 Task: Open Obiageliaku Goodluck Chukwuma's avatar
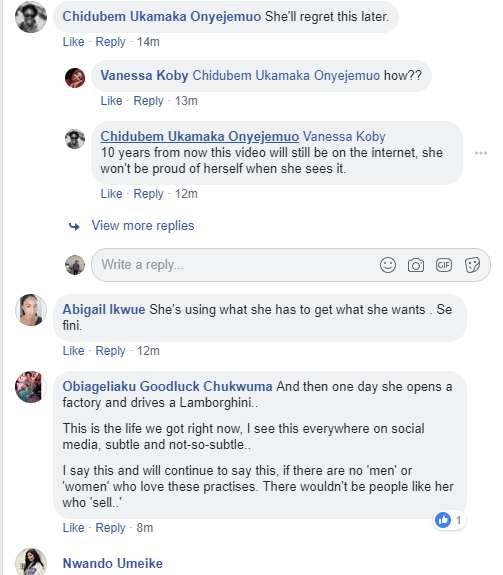(x=31, y=387)
